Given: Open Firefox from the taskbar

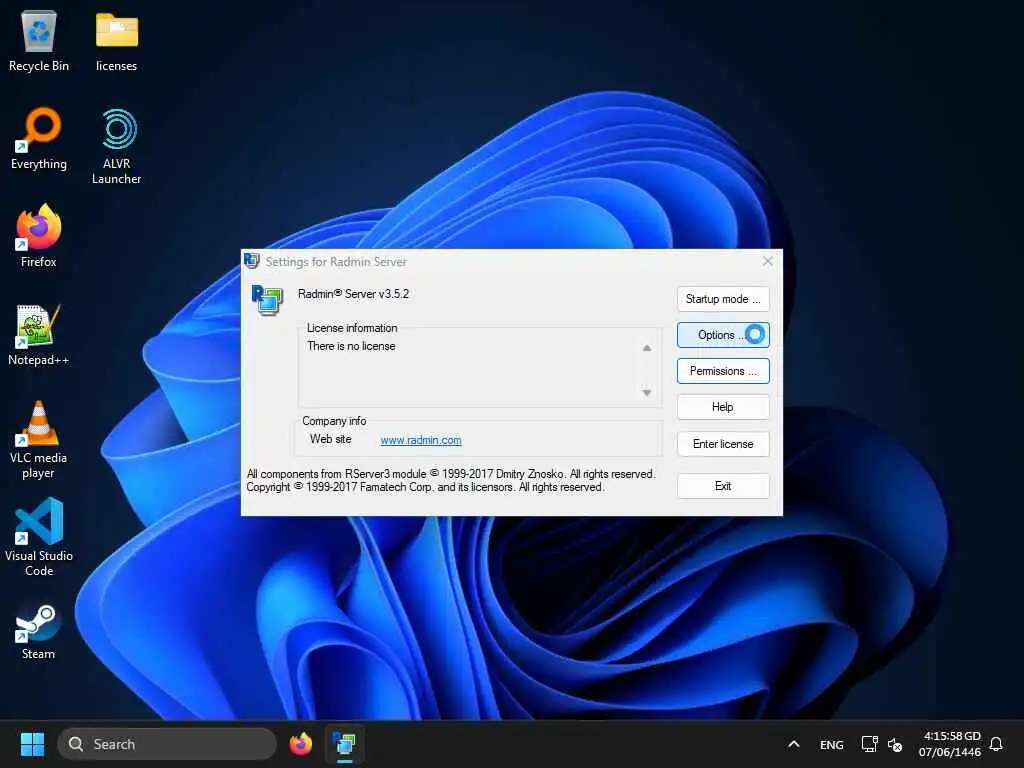Looking at the screenshot, I should tap(300, 744).
